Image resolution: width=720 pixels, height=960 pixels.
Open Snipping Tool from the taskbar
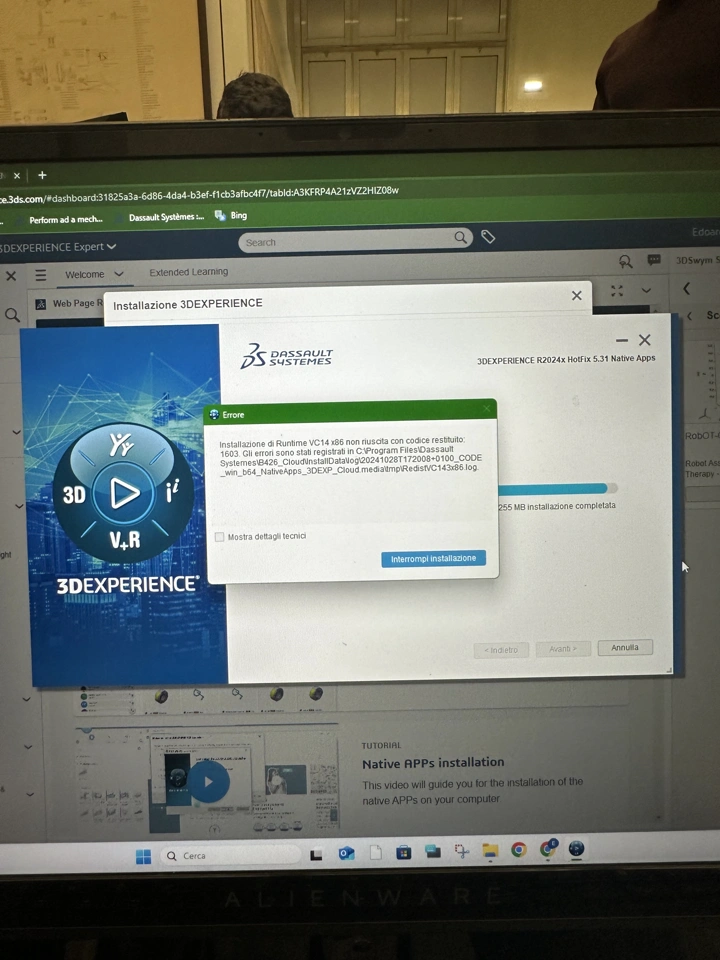point(461,850)
